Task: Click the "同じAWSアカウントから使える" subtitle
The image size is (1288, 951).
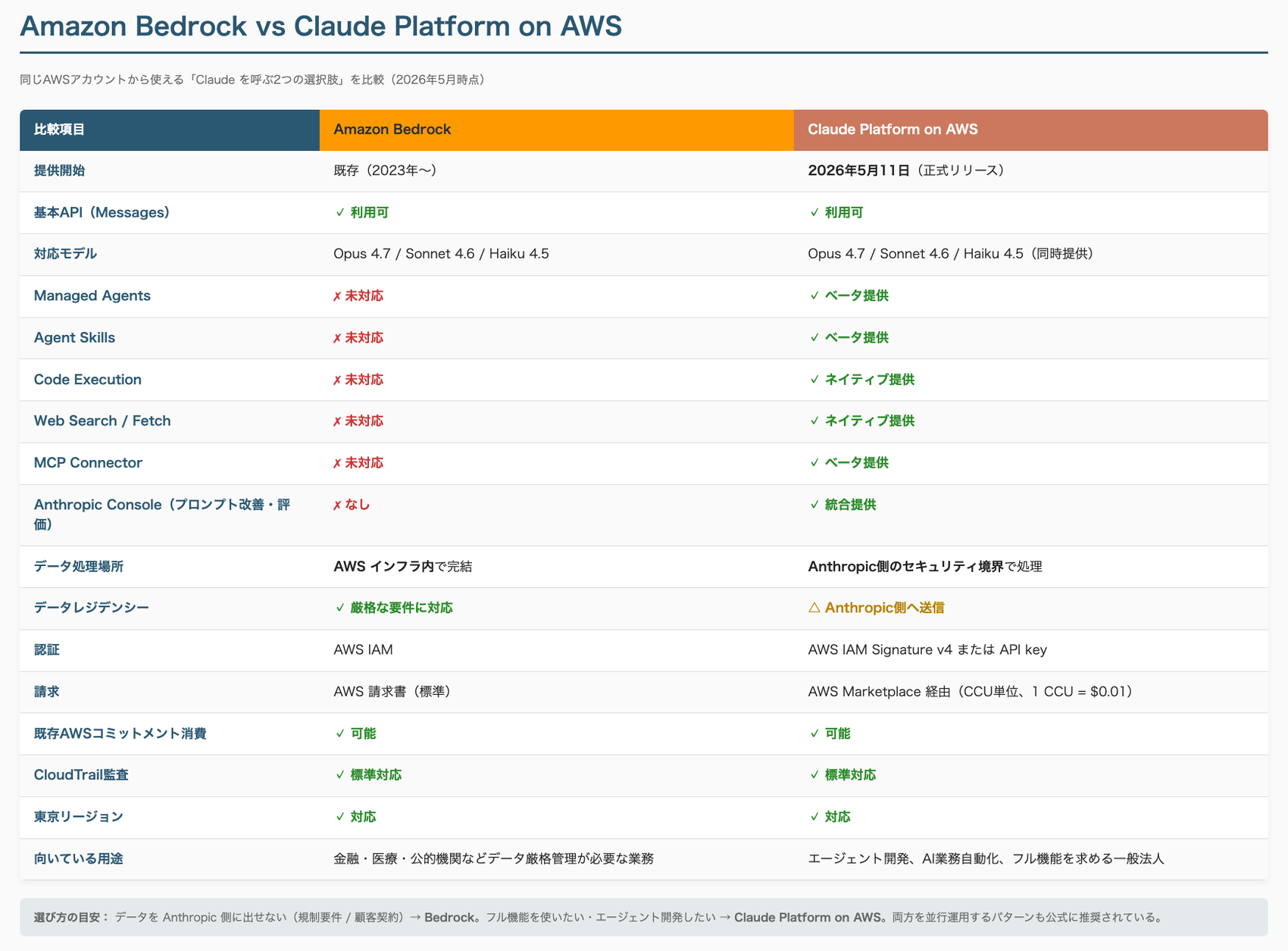Action: (x=252, y=80)
